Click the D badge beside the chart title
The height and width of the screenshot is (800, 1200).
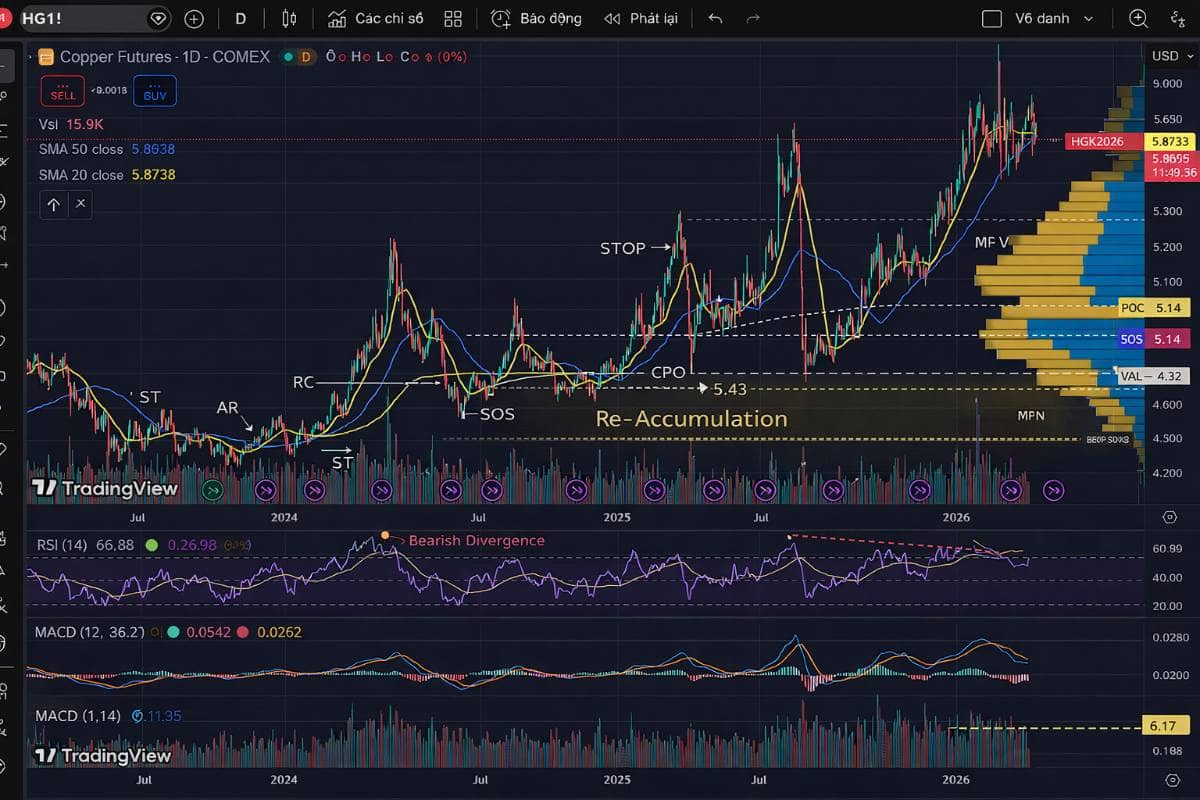tap(305, 57)
